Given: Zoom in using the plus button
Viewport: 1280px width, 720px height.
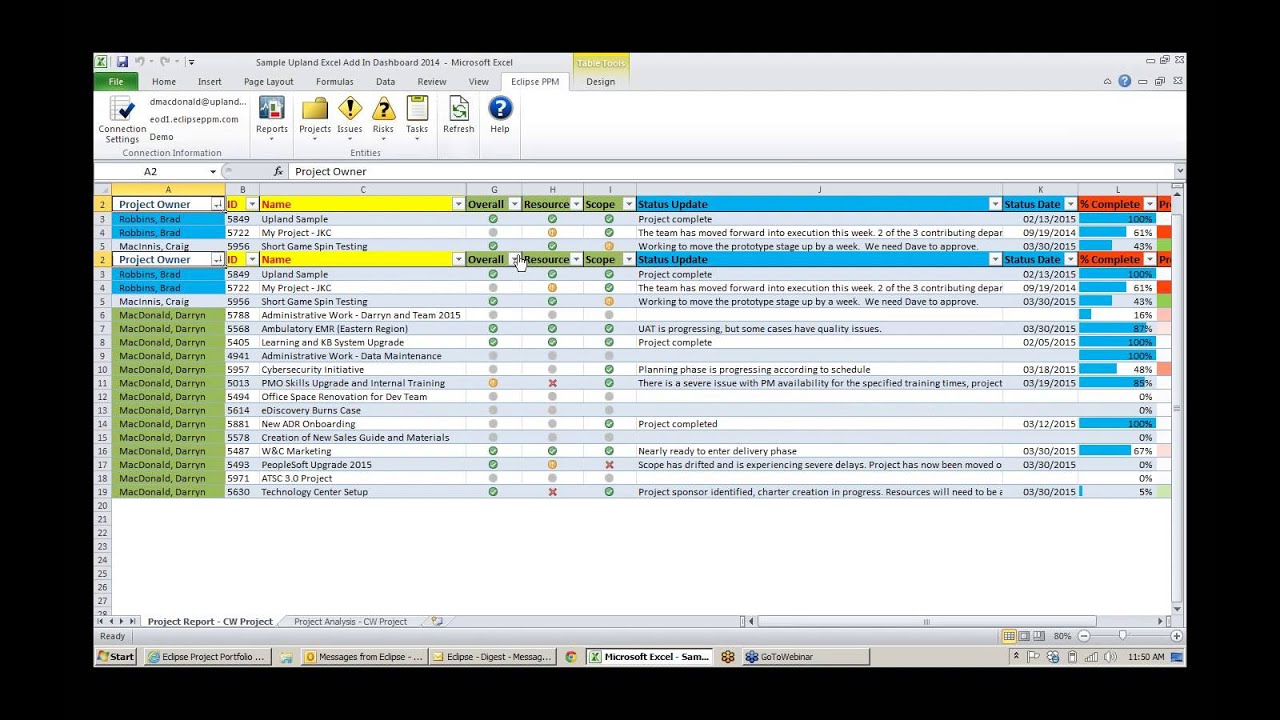Looking at the screenshot, I should (1176, 636).
